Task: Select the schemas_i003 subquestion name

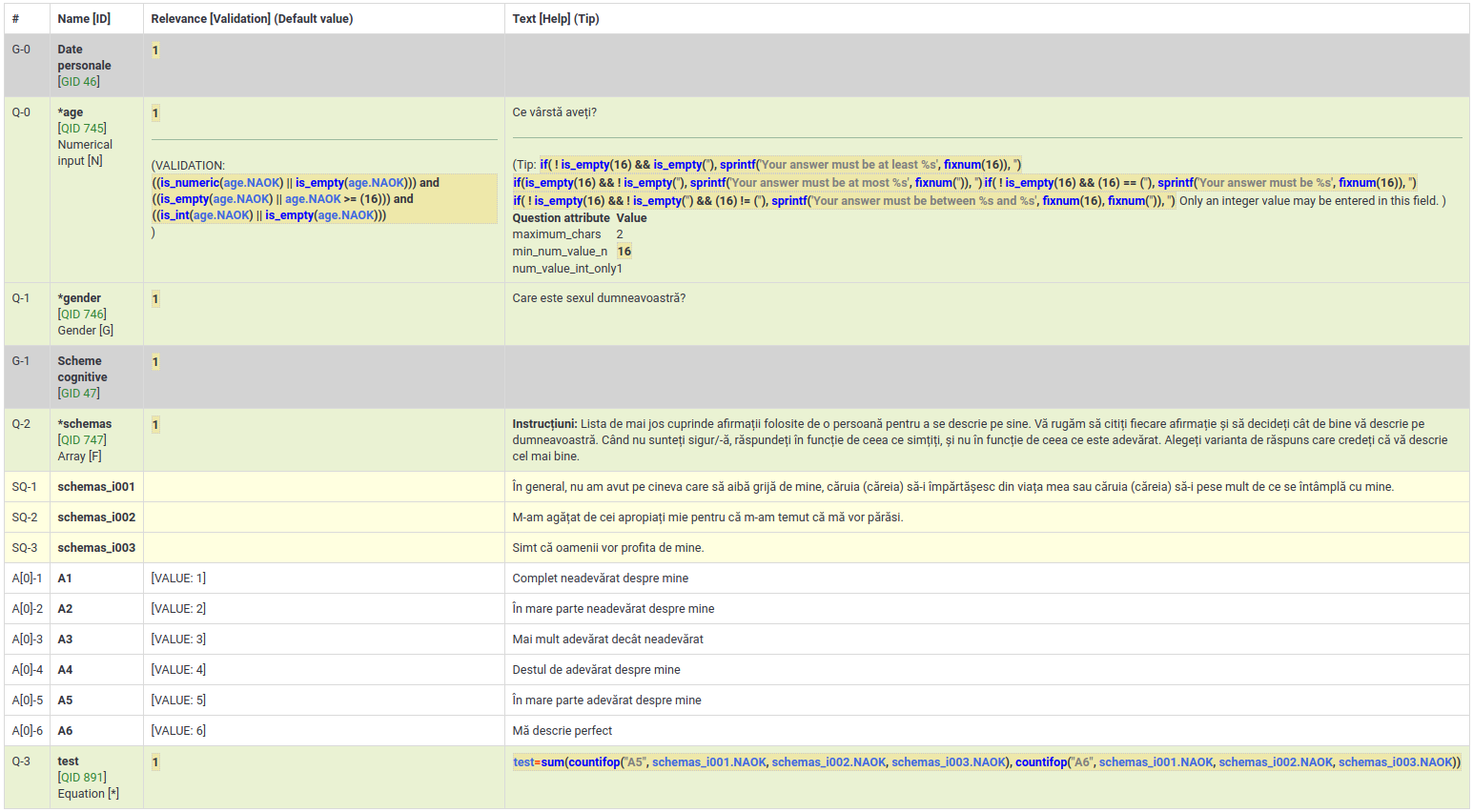Action: [x=96, y=548]
